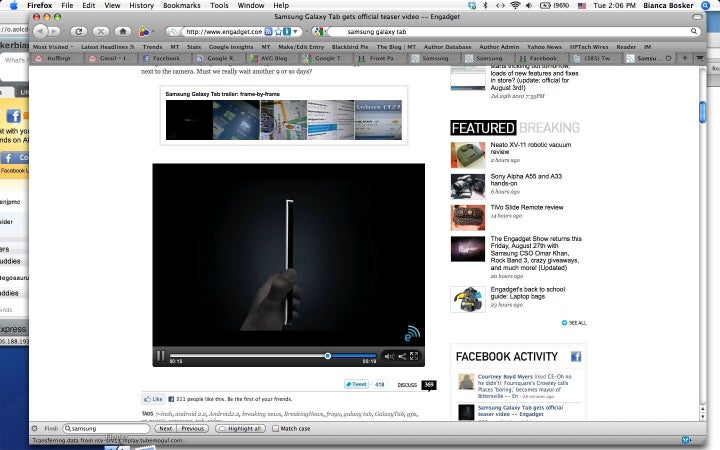
Task: Open the URL bar history dropdown arrow
Action: [296, 32]
